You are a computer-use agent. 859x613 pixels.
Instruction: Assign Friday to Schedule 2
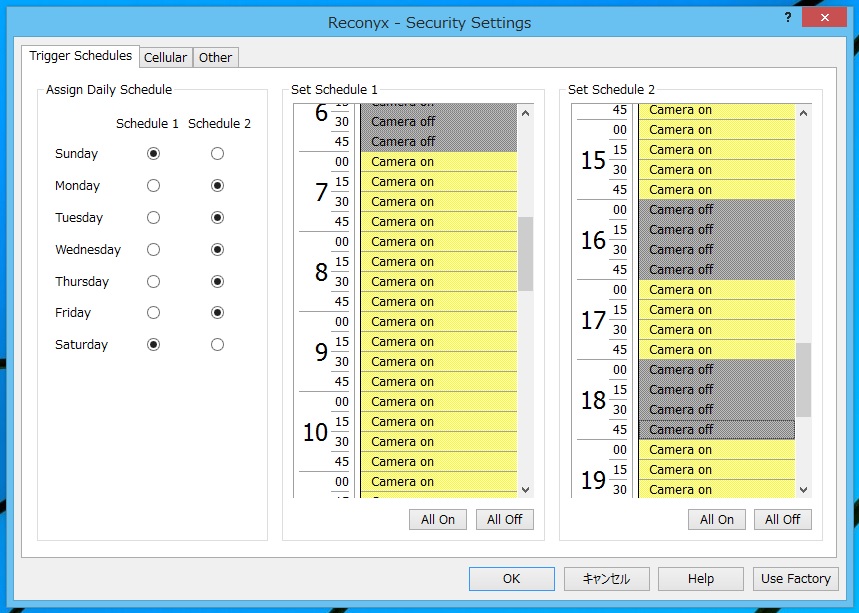(x=217, y=313)
